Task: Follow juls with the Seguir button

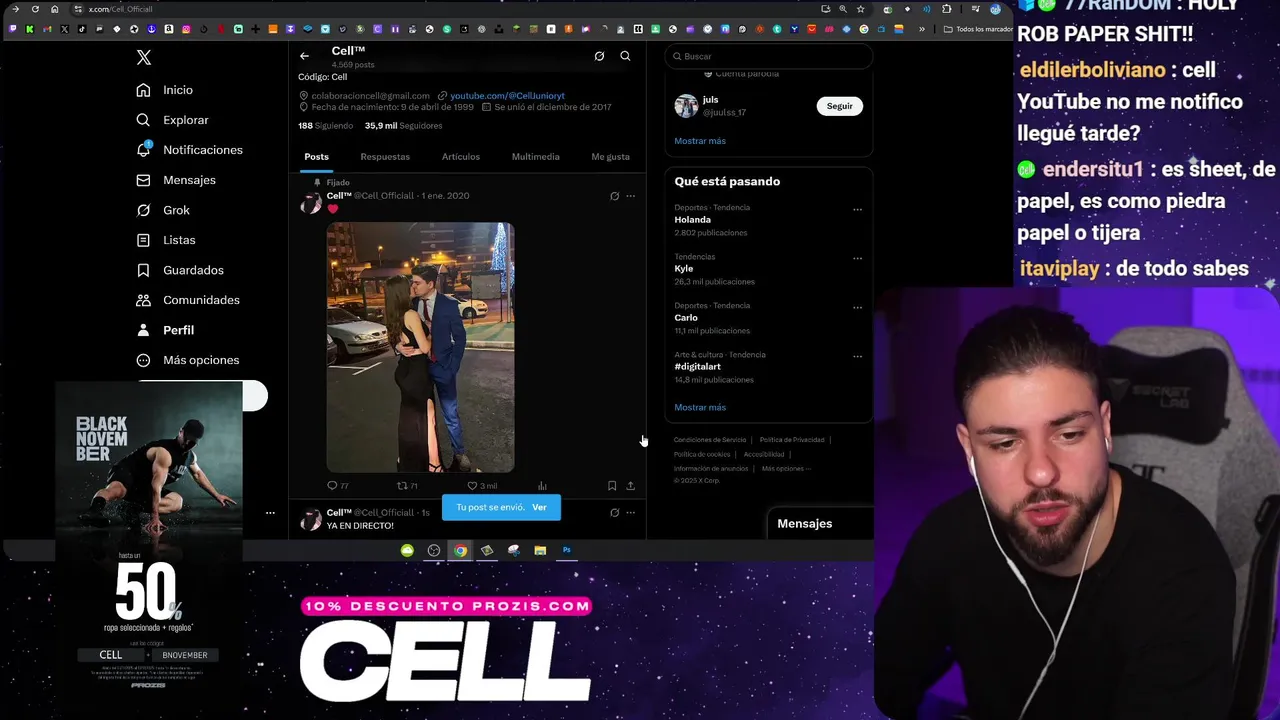Action: coord(840,106)
